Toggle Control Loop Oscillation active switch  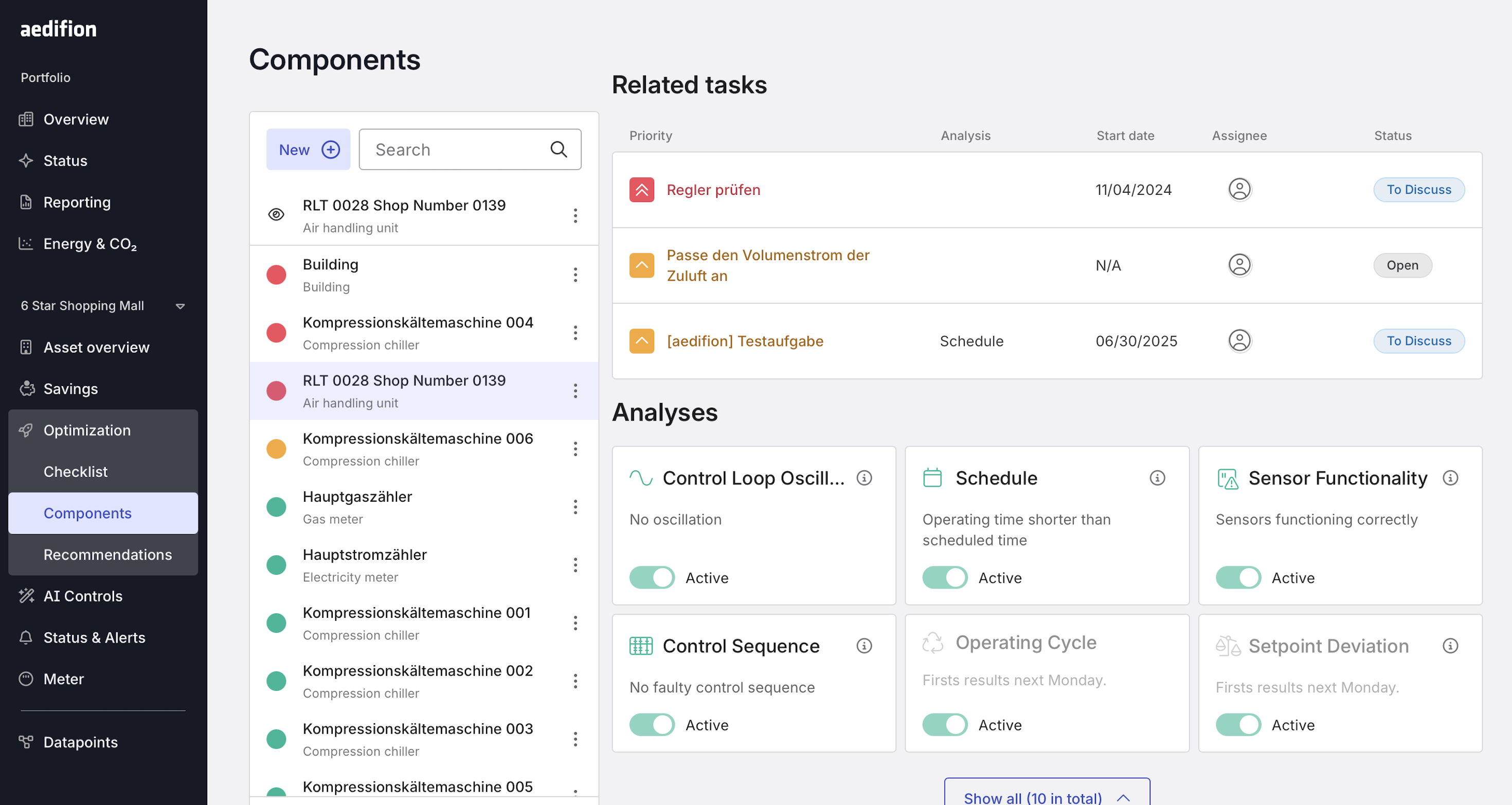tap(652, 577)
